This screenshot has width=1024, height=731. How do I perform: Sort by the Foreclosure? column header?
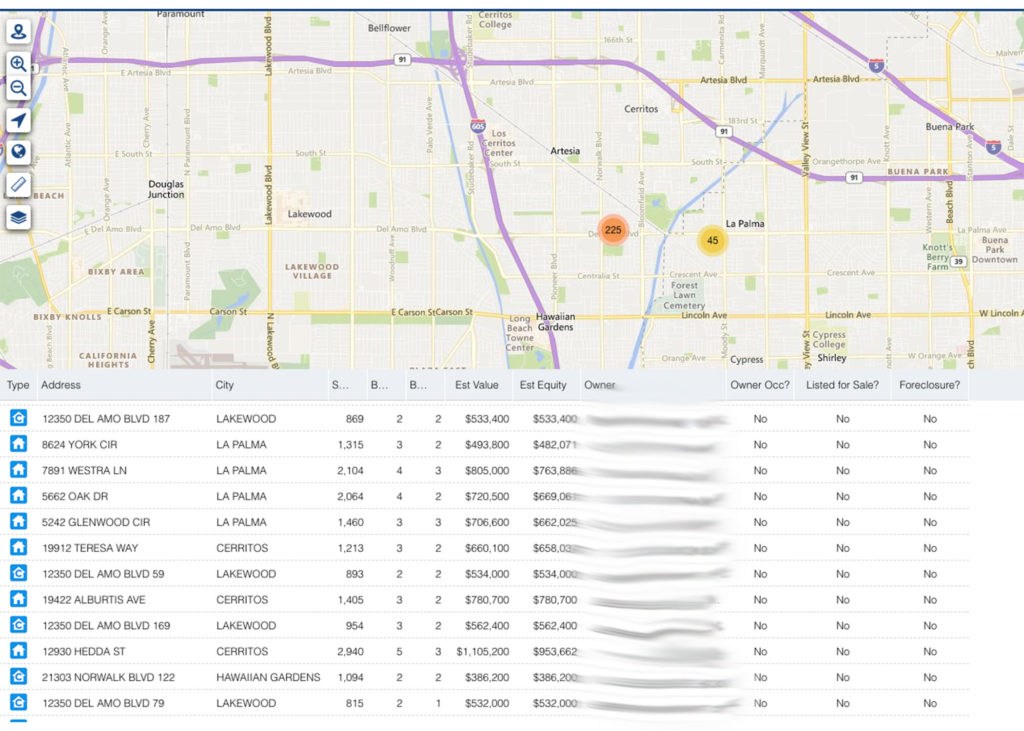pos(929,385)
